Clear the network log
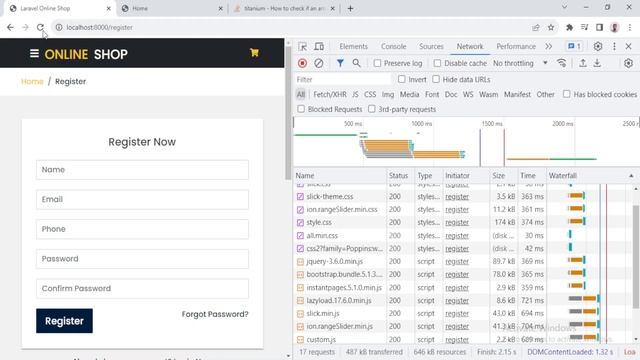 (x=319, y=63)
